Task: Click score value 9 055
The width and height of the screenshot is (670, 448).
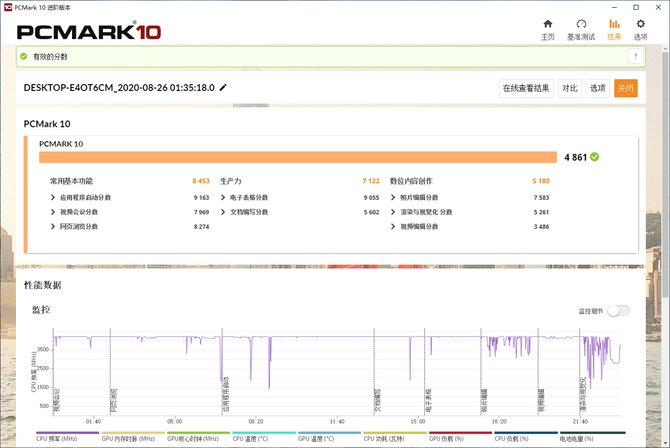Action: (371, 197)
